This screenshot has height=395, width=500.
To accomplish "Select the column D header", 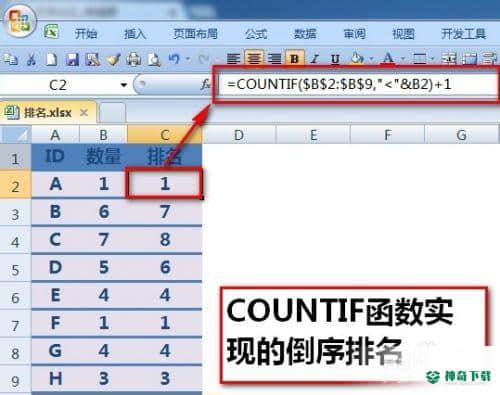I will pos(239,135).
